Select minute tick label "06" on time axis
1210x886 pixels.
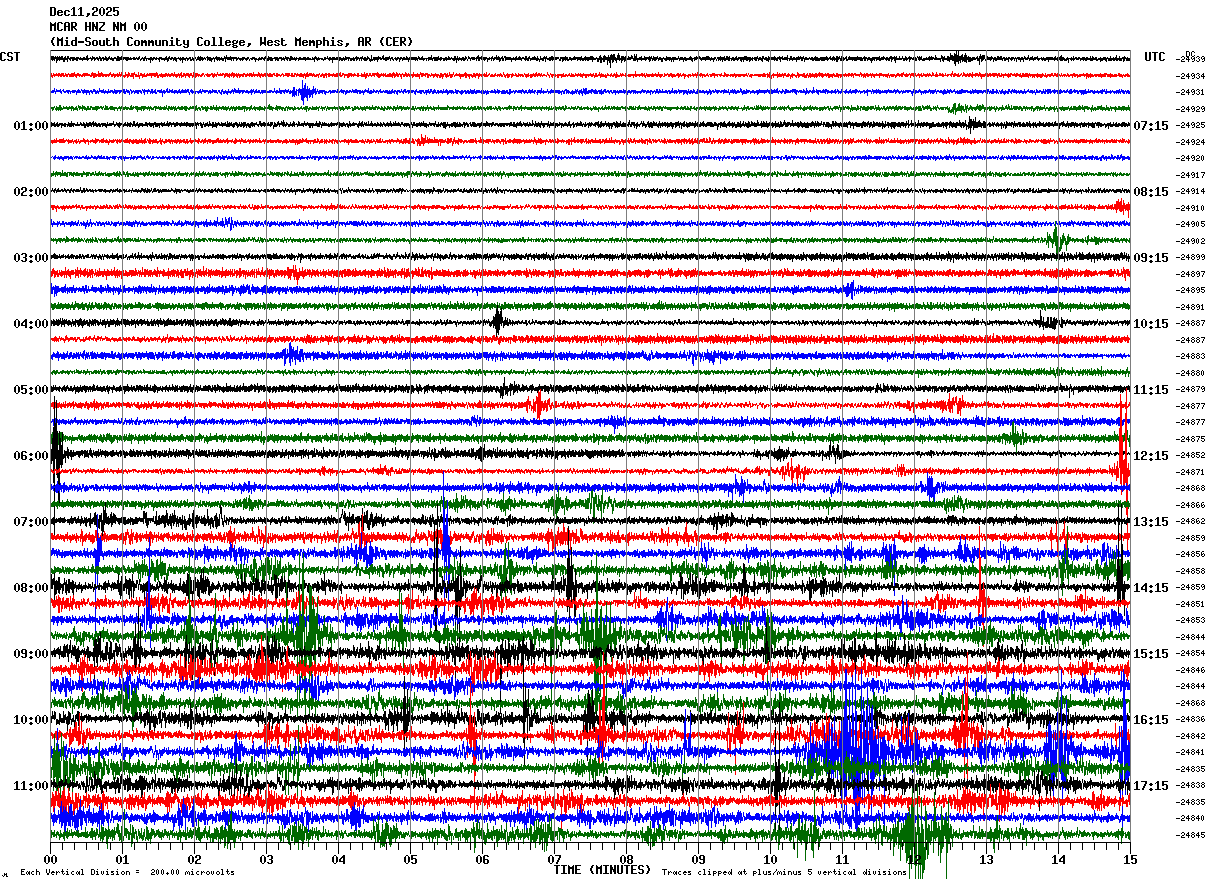(482, 859)
